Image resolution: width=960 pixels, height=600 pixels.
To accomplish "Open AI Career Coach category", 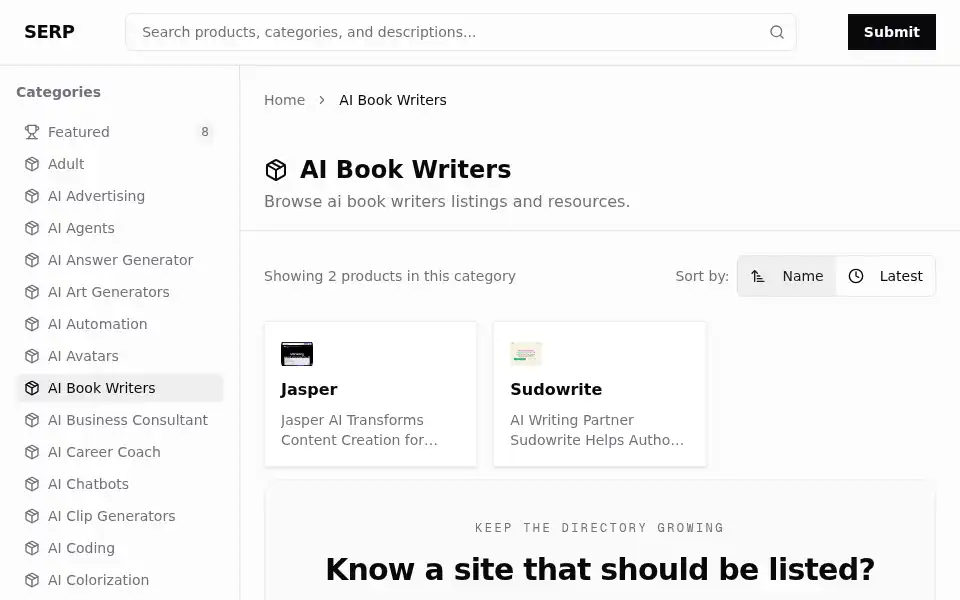I will click(120, 452).
